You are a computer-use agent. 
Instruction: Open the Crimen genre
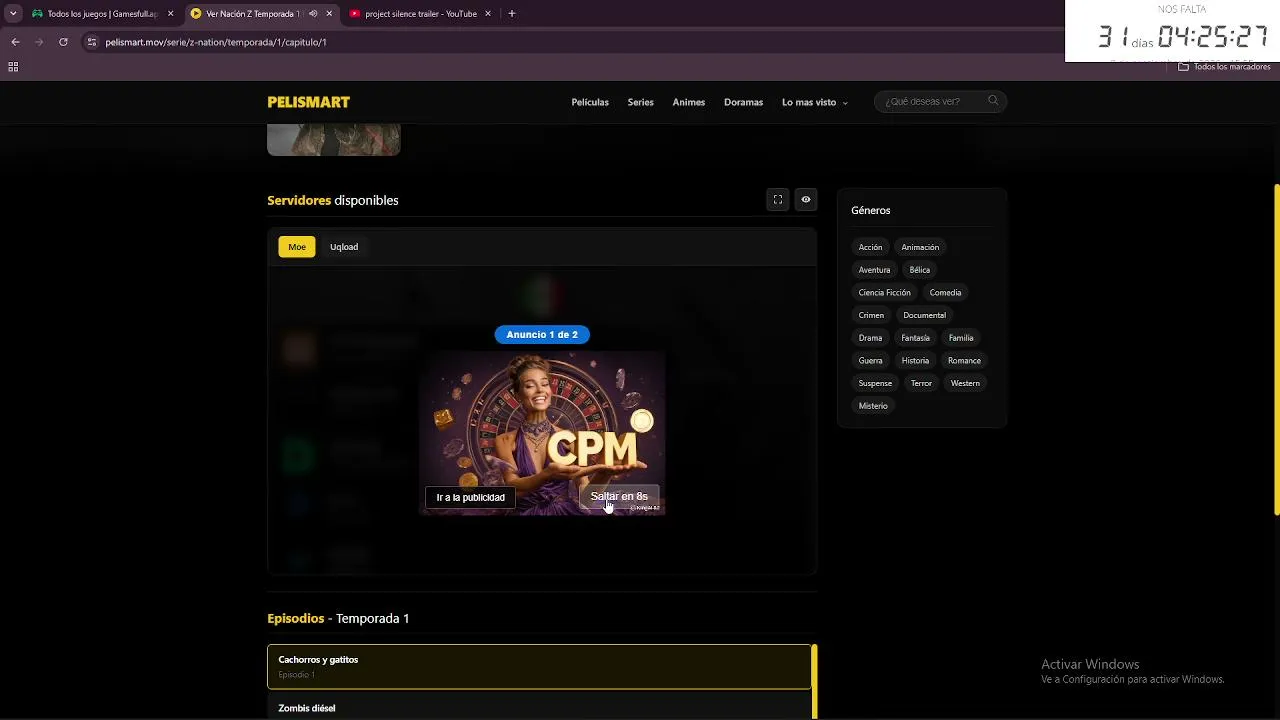[x=871, y=315]
